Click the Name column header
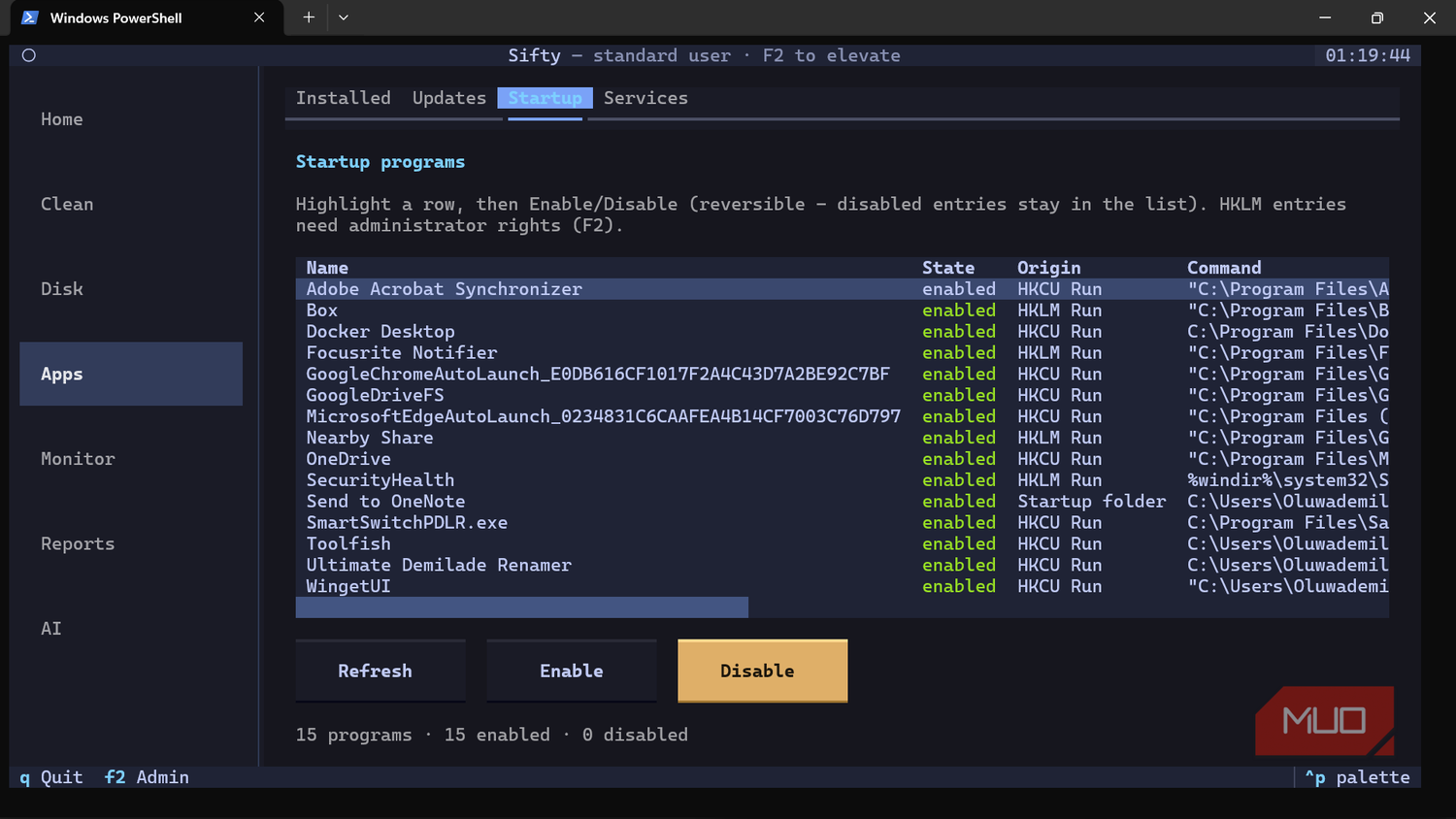The image size is (1456, 819). coord(327,268)
